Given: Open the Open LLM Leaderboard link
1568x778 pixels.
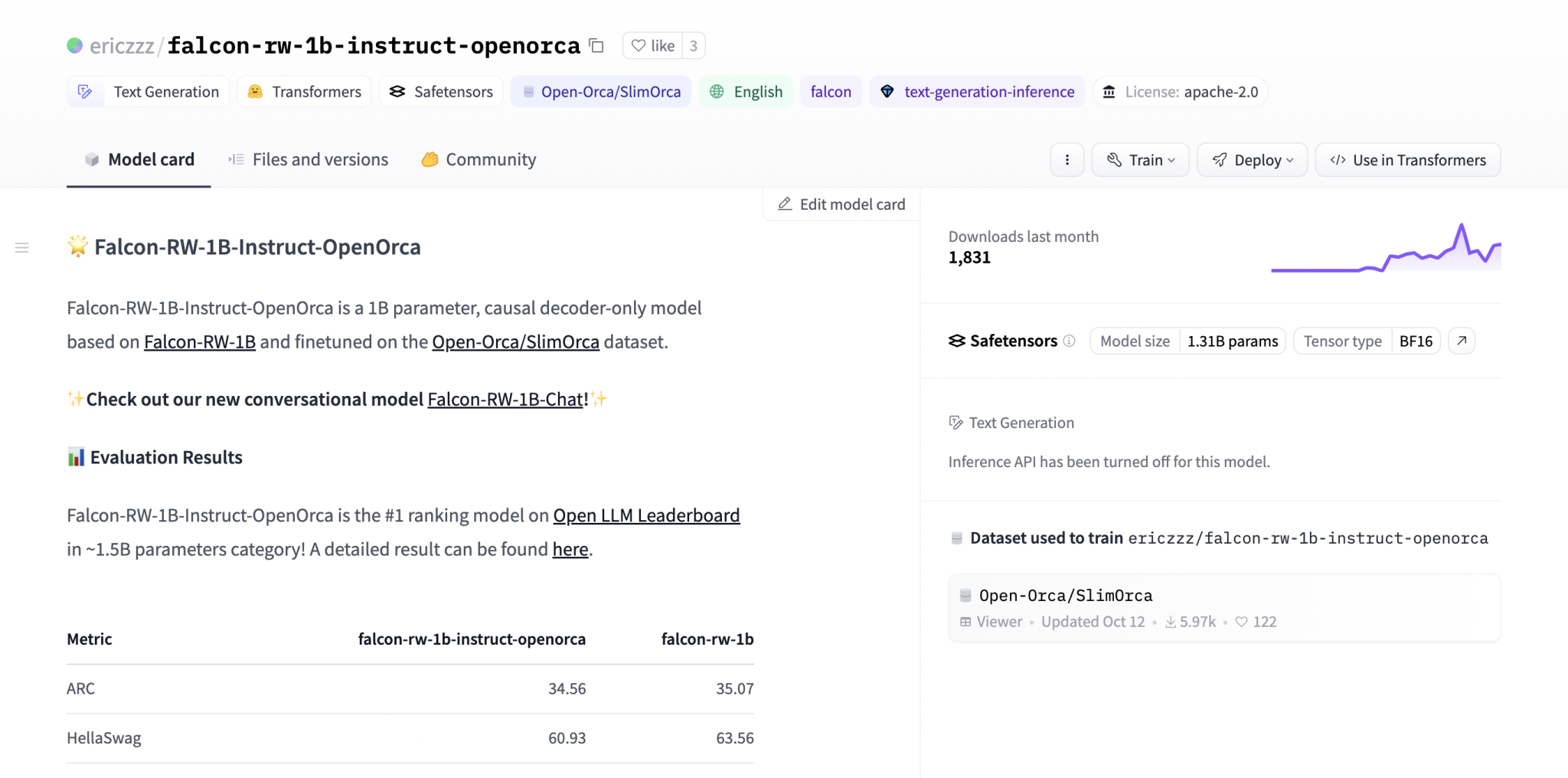Looking at the screenshot, I should coord(645,515).
